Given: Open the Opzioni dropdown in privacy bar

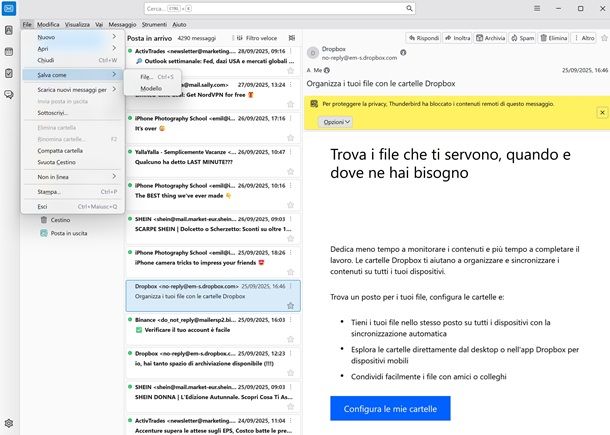Looking at the screenshot, I should tap(336, 122).
